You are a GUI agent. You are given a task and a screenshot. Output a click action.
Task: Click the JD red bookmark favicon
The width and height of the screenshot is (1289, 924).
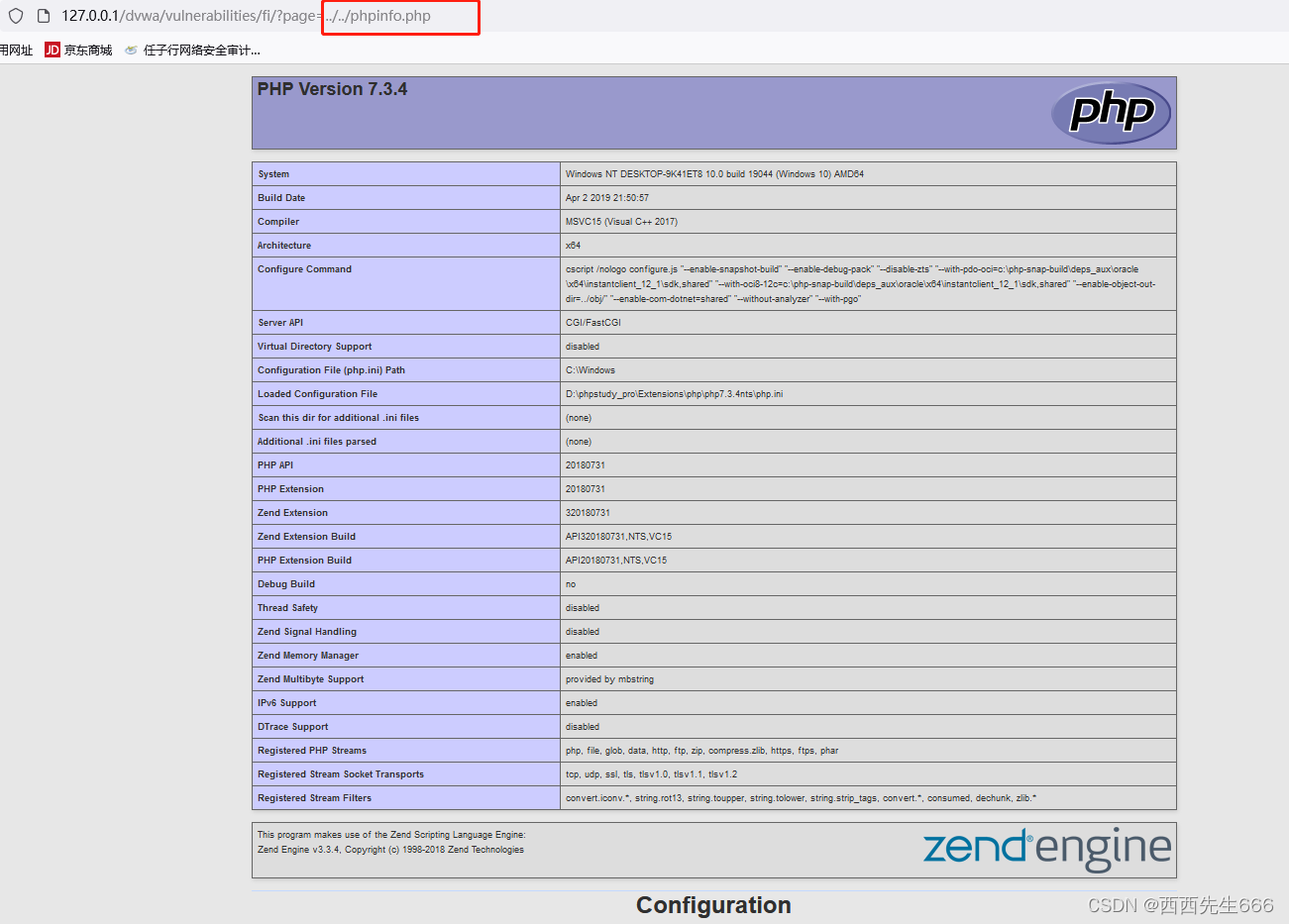(53, 50)
